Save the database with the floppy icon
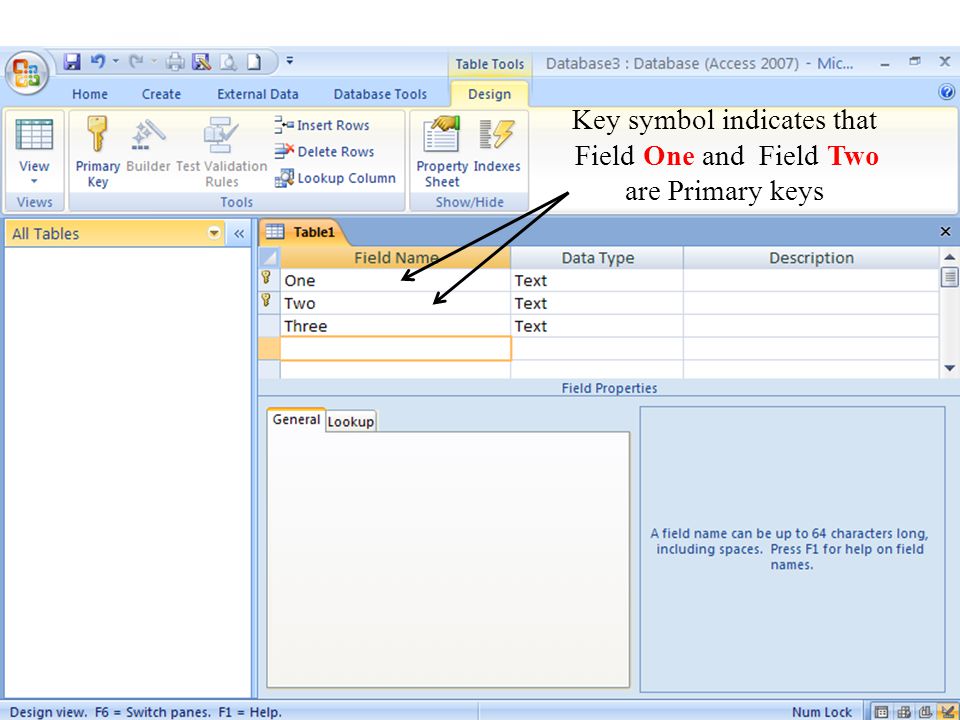This screenshot has height=720, width=960. coord(72,61)
